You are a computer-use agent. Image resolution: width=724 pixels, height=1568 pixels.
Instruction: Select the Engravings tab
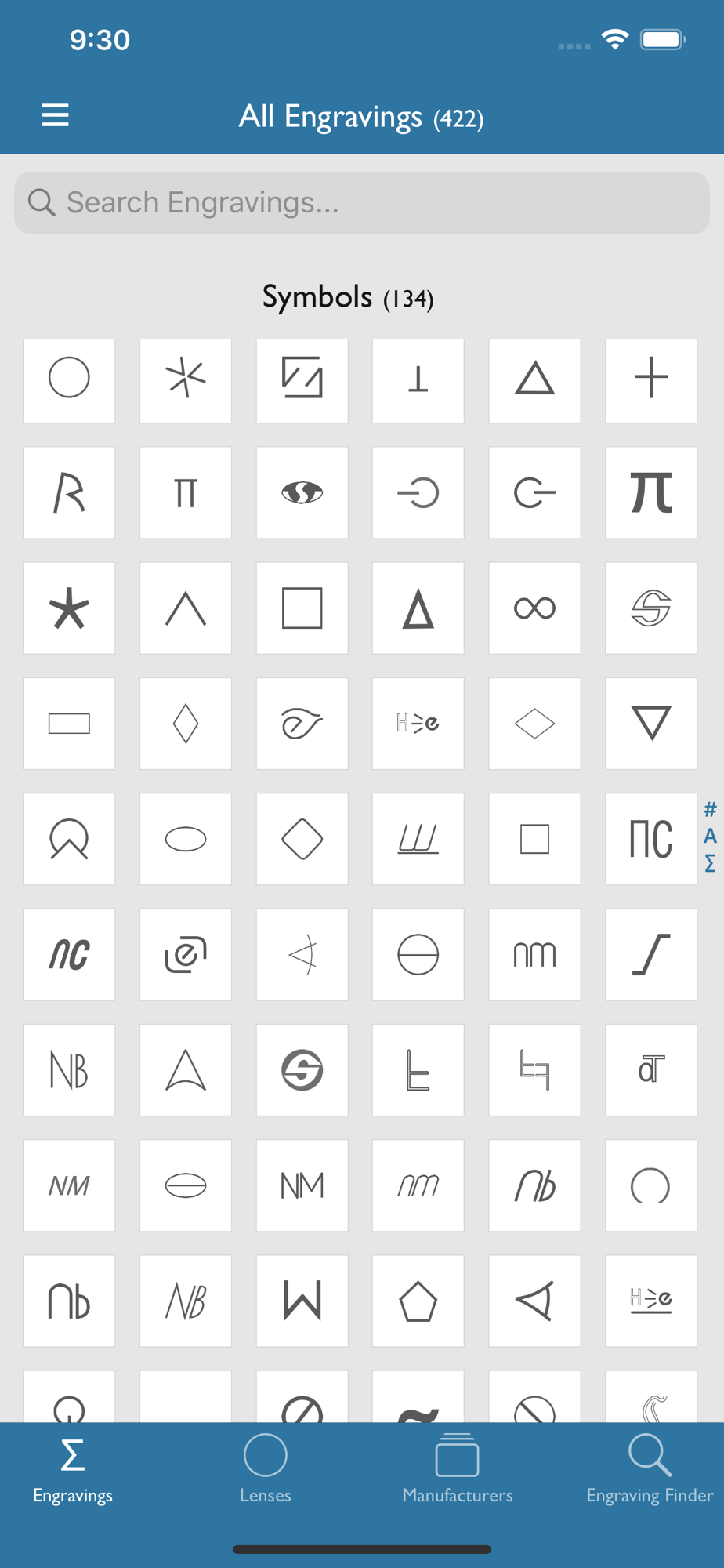[x=73, y=1468]
